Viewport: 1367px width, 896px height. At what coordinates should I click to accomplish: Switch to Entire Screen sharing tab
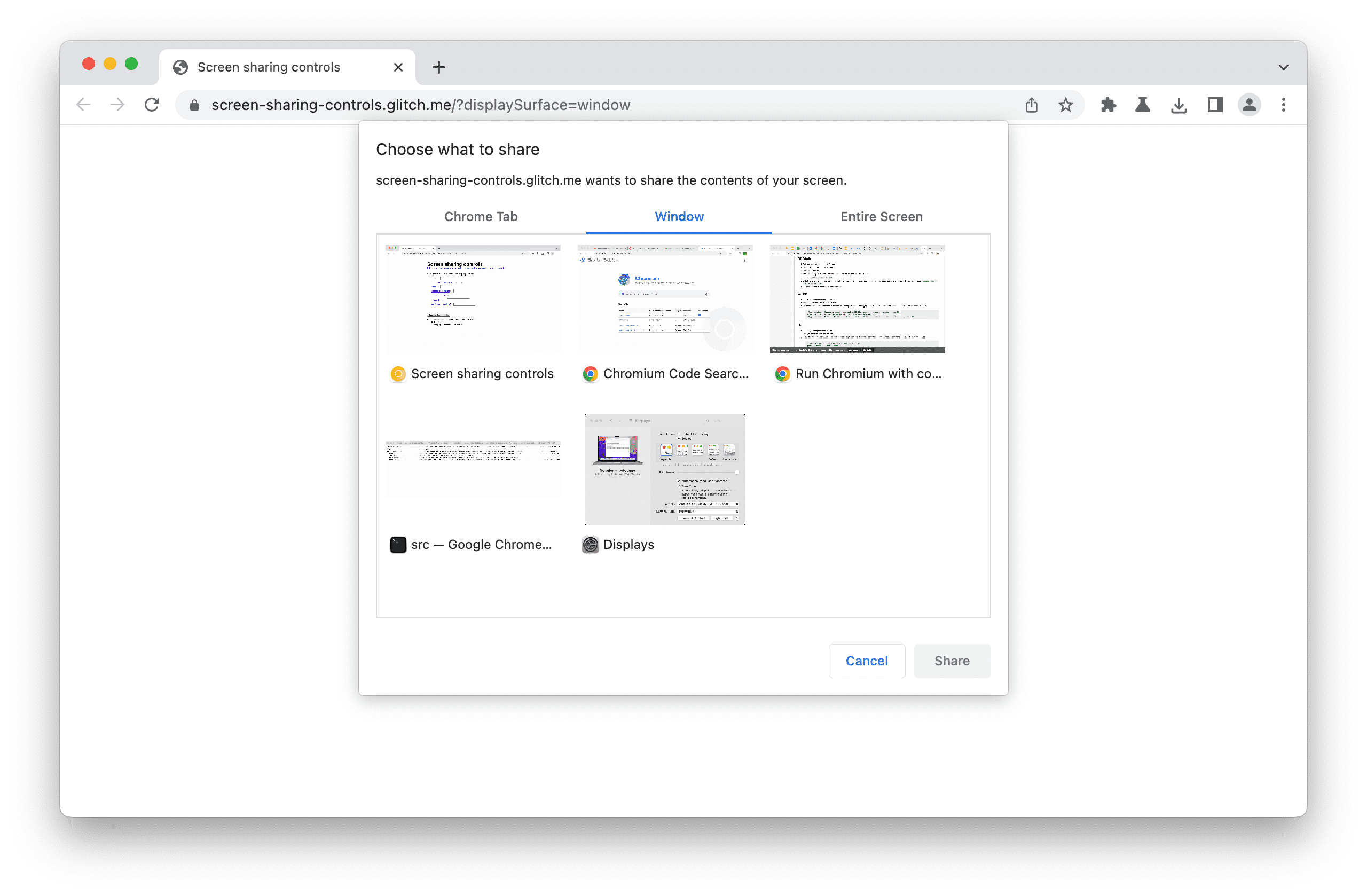tap(880, 216)
